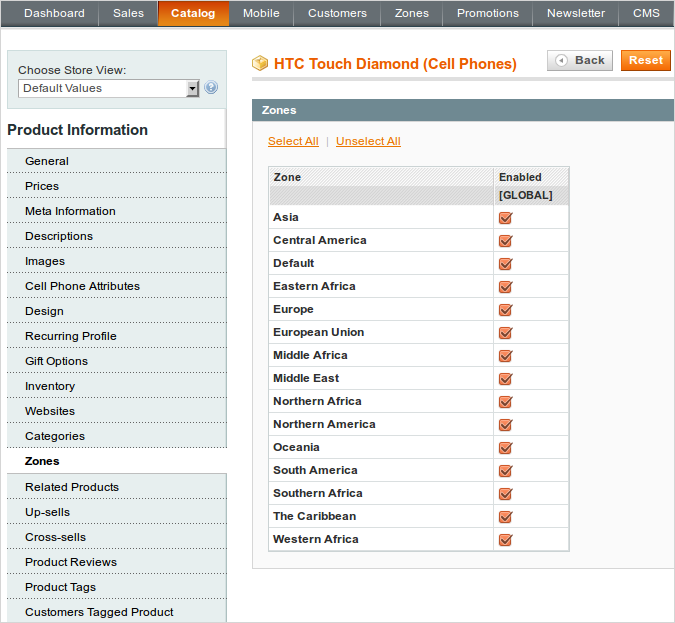This screenshot has height=623, width=675.
Task: Open the Mobile menu
Action: click(261, 13)
